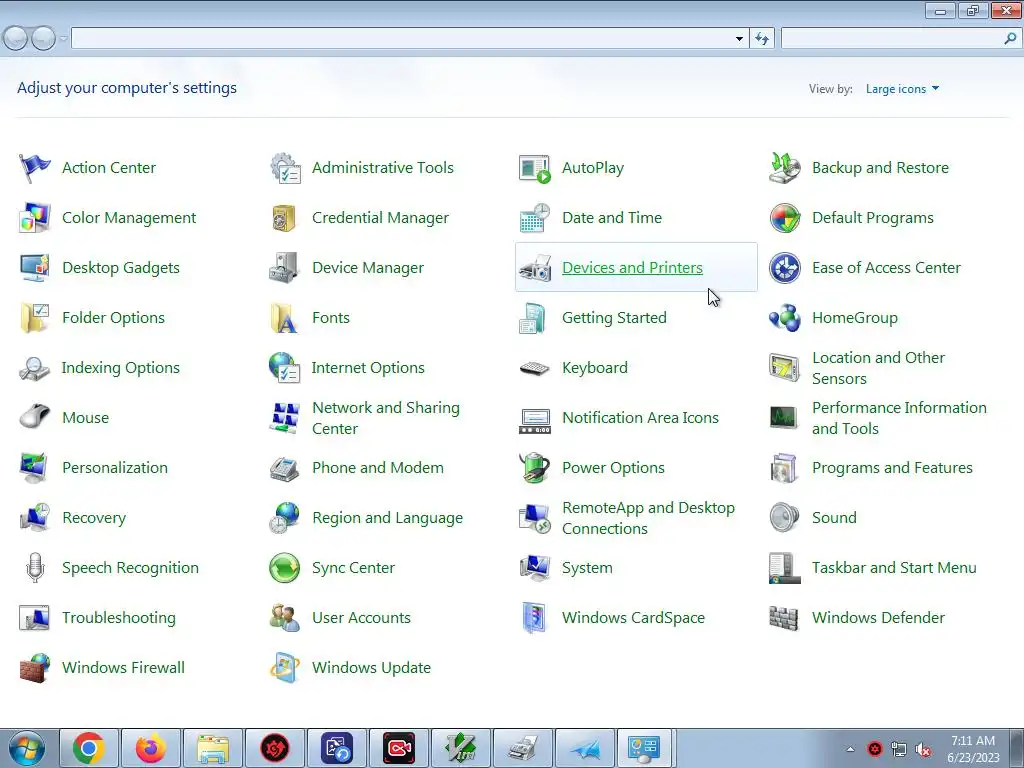Click the taskbar clock showing 7:11 AM
This screenshot has width=1024, height=768.
click(x=973, y=749)
